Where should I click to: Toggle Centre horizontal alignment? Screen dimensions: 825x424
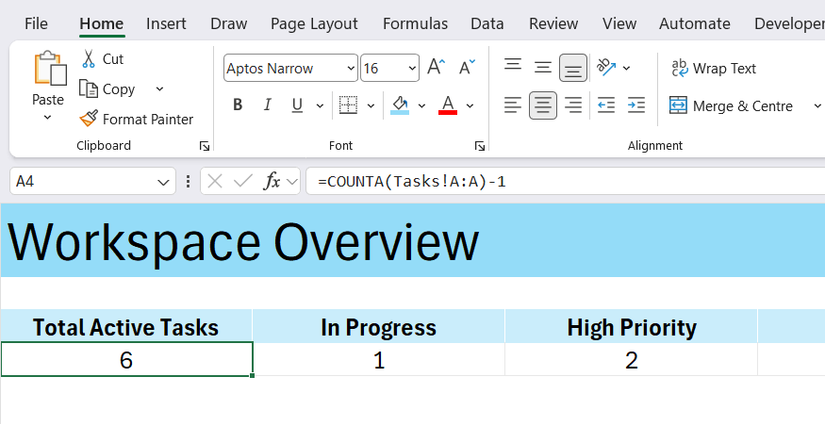543,105
